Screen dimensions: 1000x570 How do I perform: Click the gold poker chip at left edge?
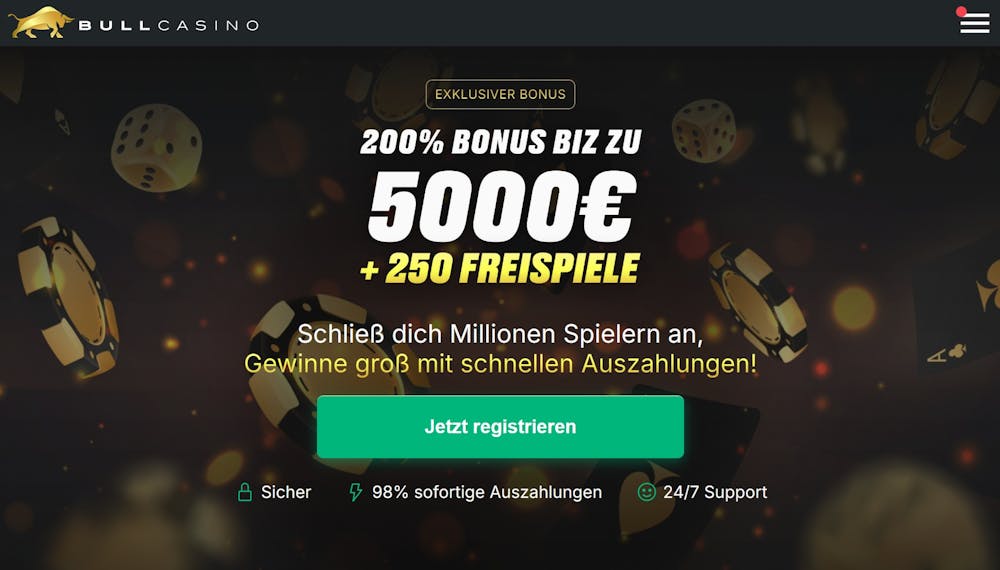[x=67, y=297]
